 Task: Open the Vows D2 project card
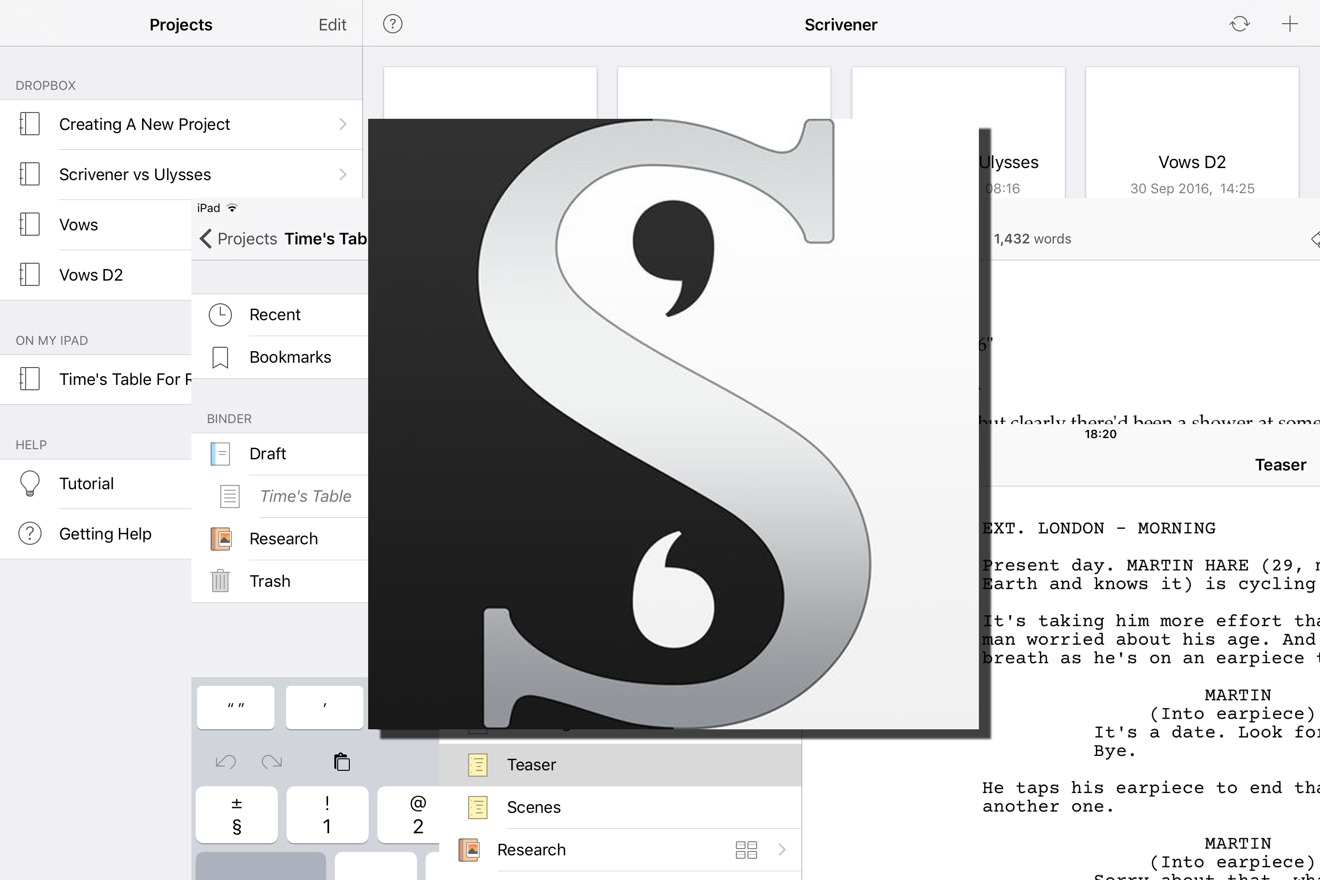(x=1192, y=134)
